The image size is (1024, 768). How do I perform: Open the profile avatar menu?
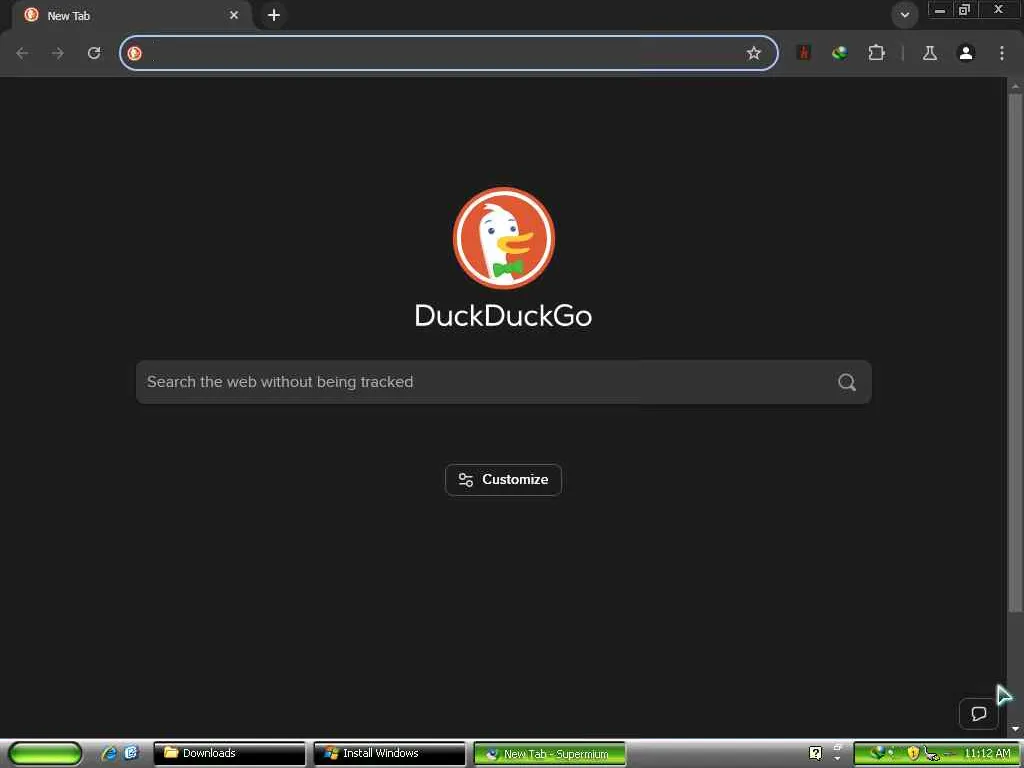[966, 53]
